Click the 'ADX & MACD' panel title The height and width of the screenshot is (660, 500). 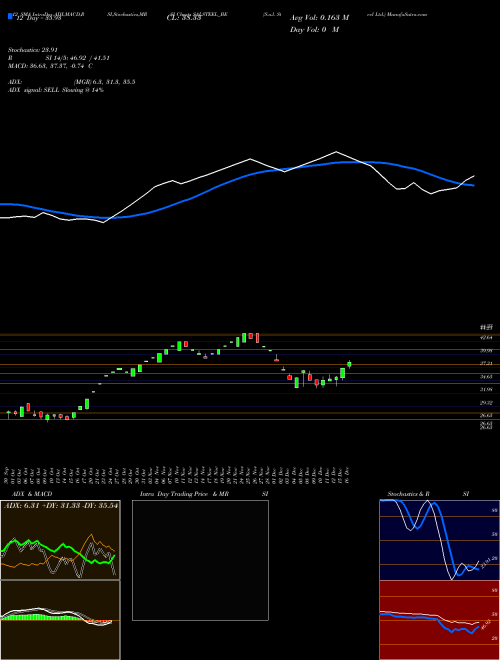pos(32,494)
